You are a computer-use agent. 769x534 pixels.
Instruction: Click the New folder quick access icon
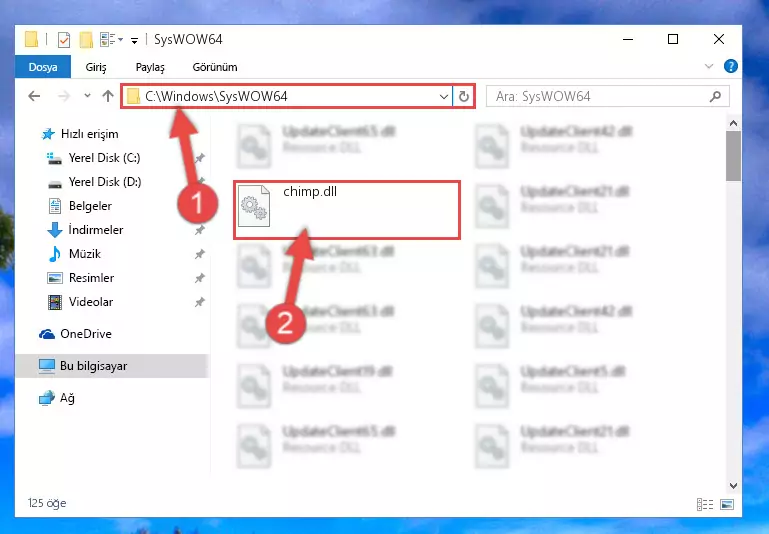point(86,39)
